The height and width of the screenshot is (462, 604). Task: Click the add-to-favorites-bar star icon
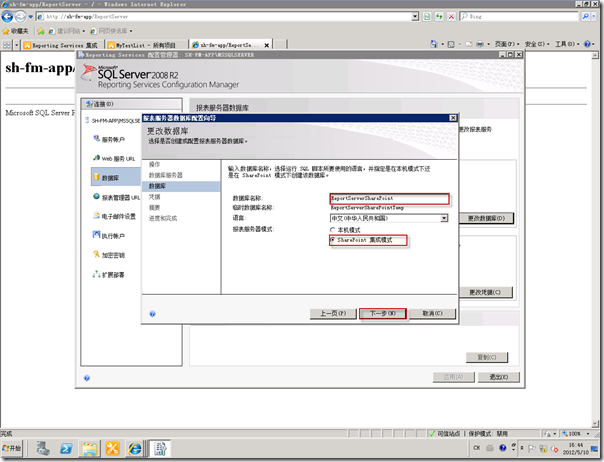(41, 31)
